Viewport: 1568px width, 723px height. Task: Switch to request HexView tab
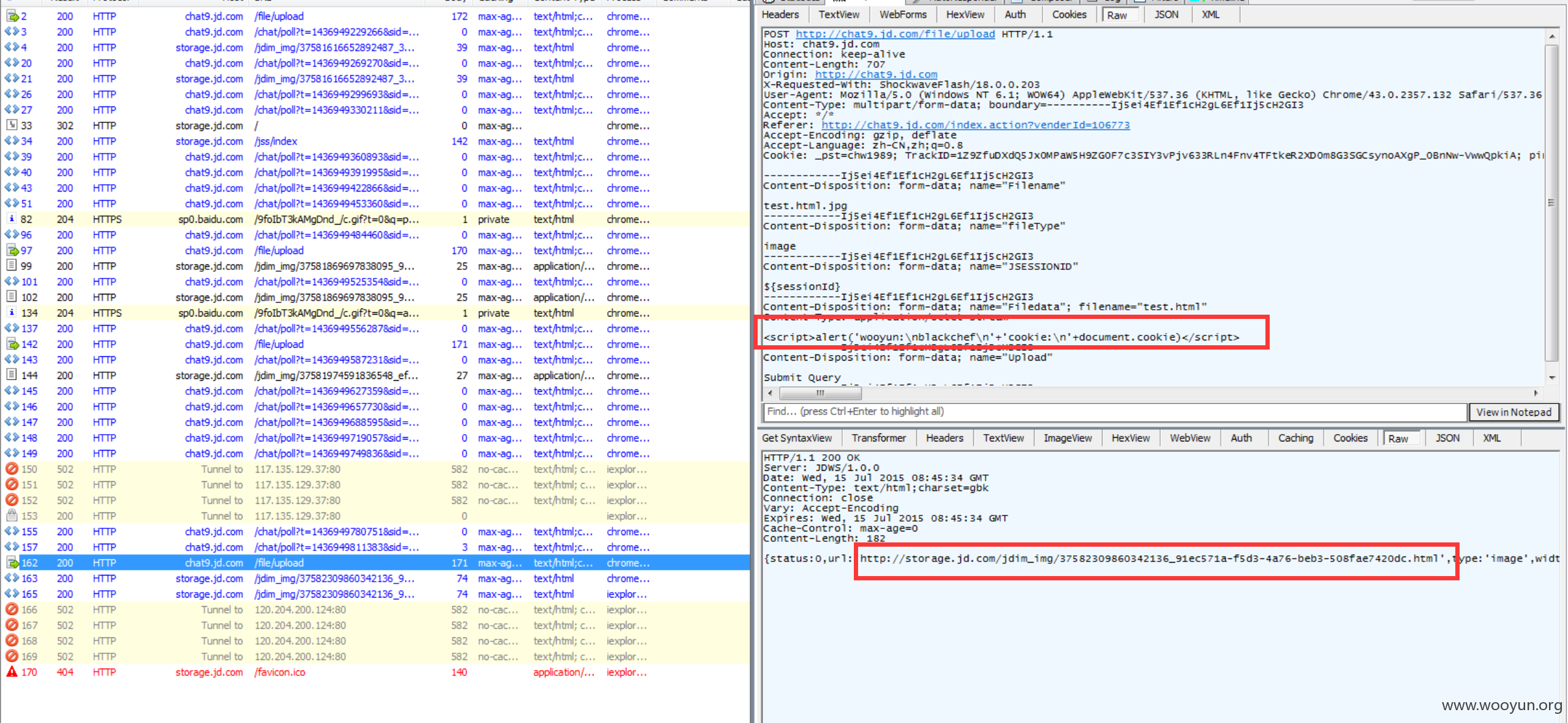tap(965, 15)
